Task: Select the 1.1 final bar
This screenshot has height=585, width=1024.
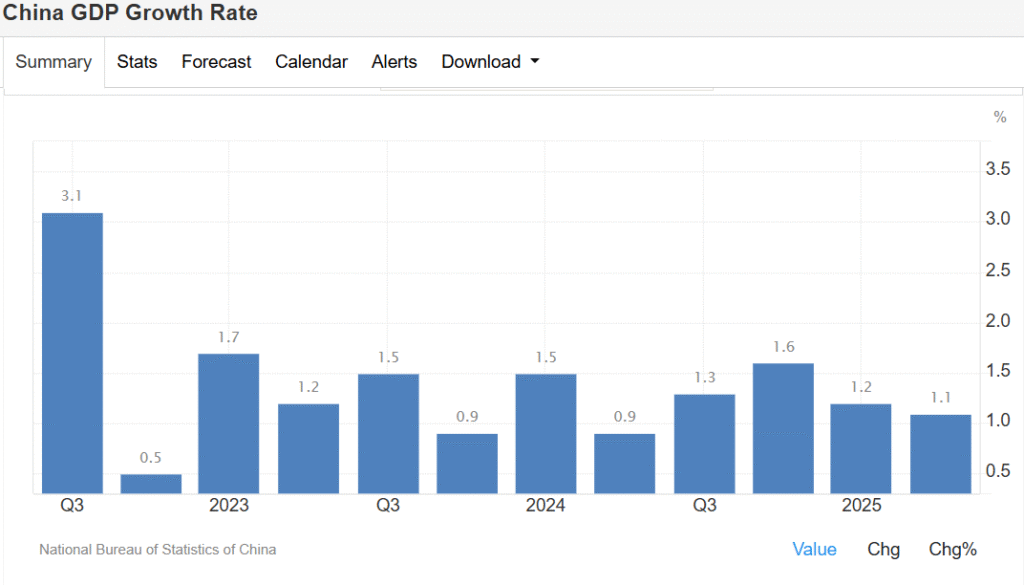Action: [x=940, y=453]
